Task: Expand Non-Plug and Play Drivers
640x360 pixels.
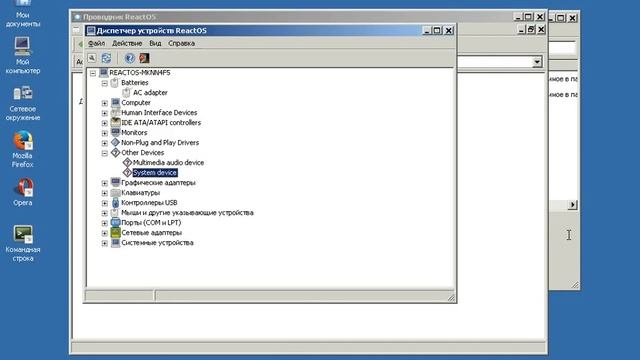Action: (x=104, y=143)
